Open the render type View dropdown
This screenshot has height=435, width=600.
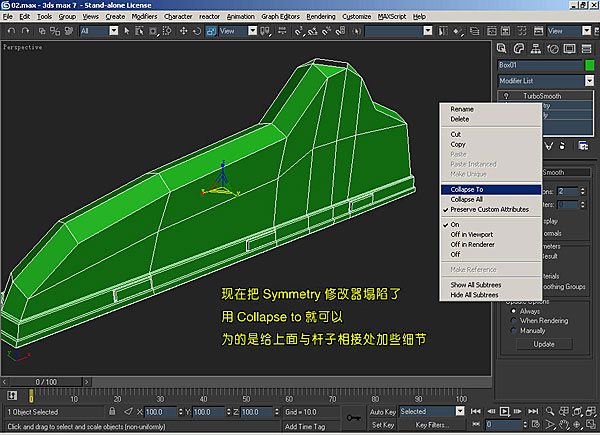coord(586,31)
